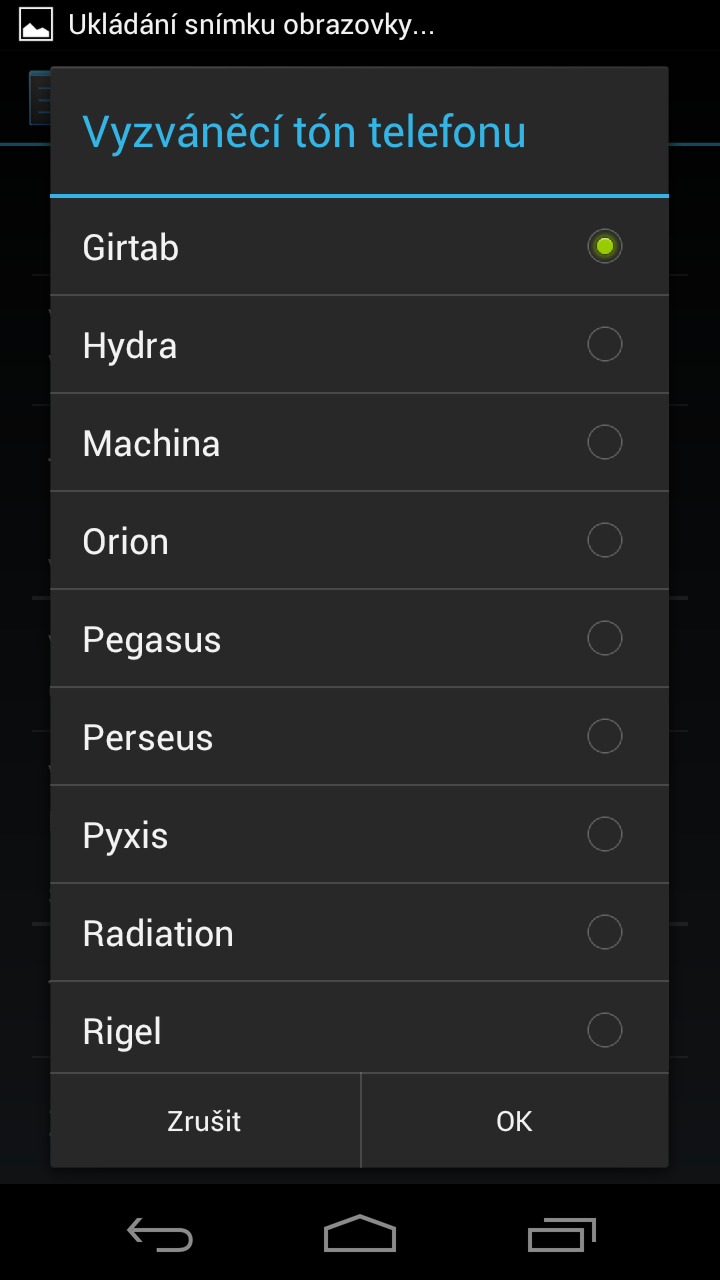Select the Girtab radio button
This screenshot has width=720, height=1280.
coord(604,246)
